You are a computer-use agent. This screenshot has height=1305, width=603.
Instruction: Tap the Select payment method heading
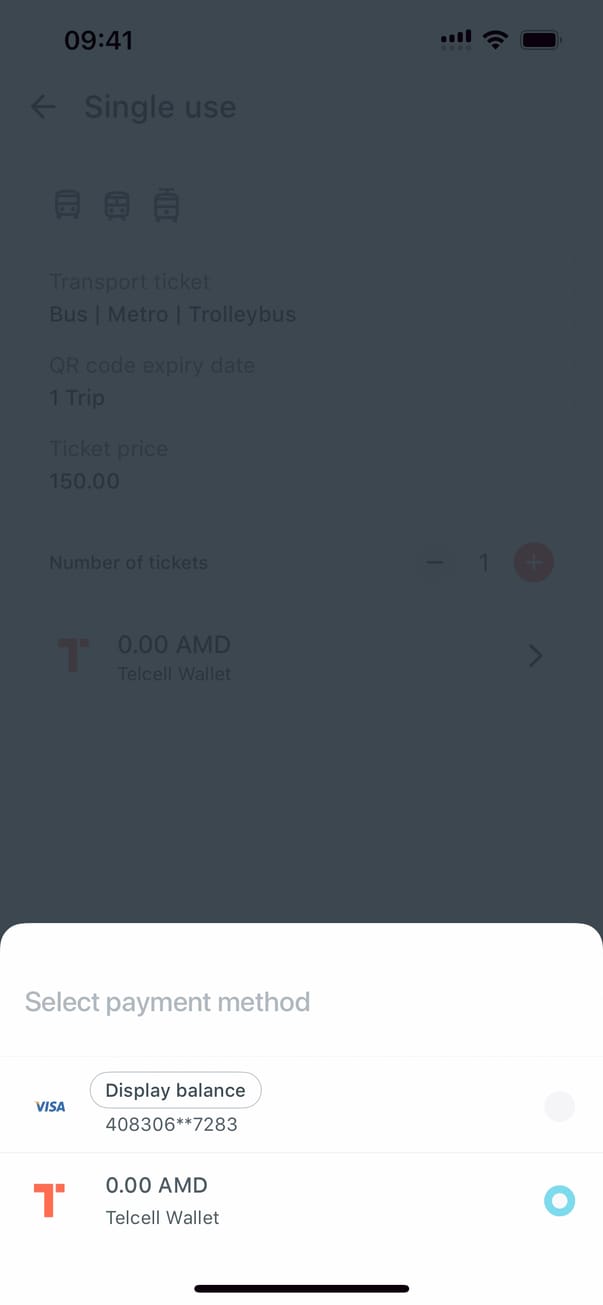pyautogui.click(x=167, y=1002)
